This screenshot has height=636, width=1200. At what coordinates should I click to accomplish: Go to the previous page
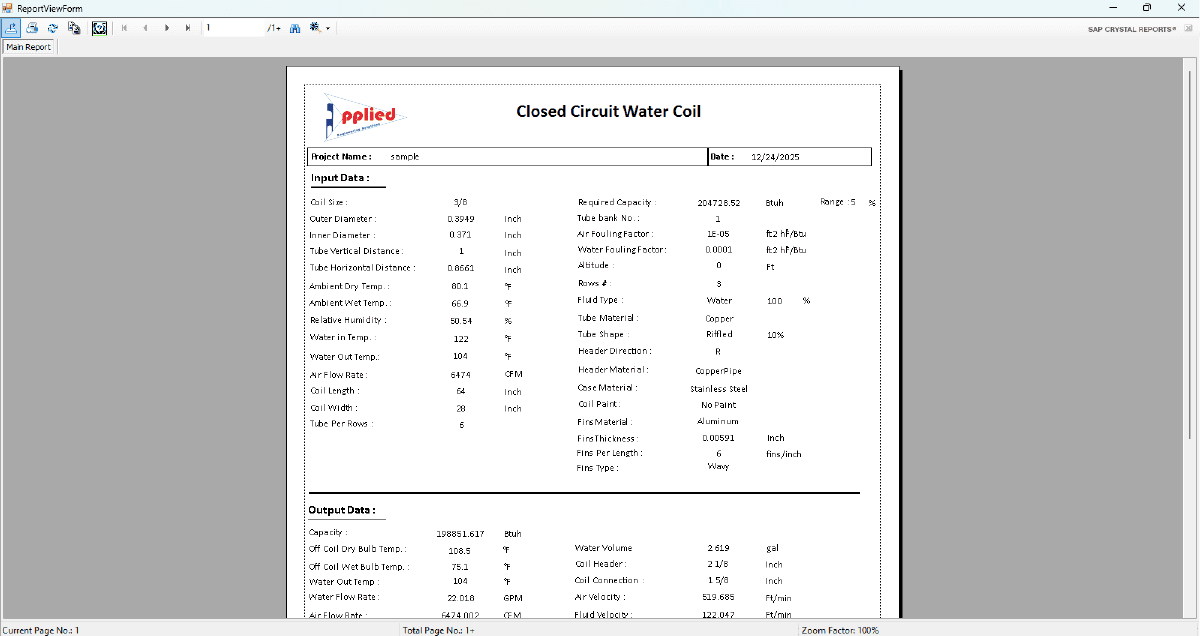tap(145, 28)
